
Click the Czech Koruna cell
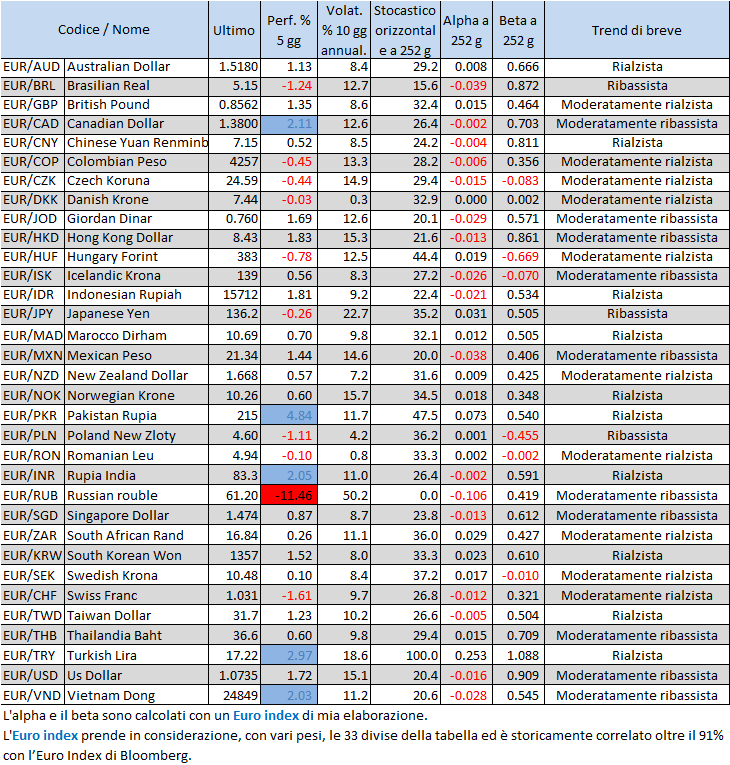pos(137,181)
